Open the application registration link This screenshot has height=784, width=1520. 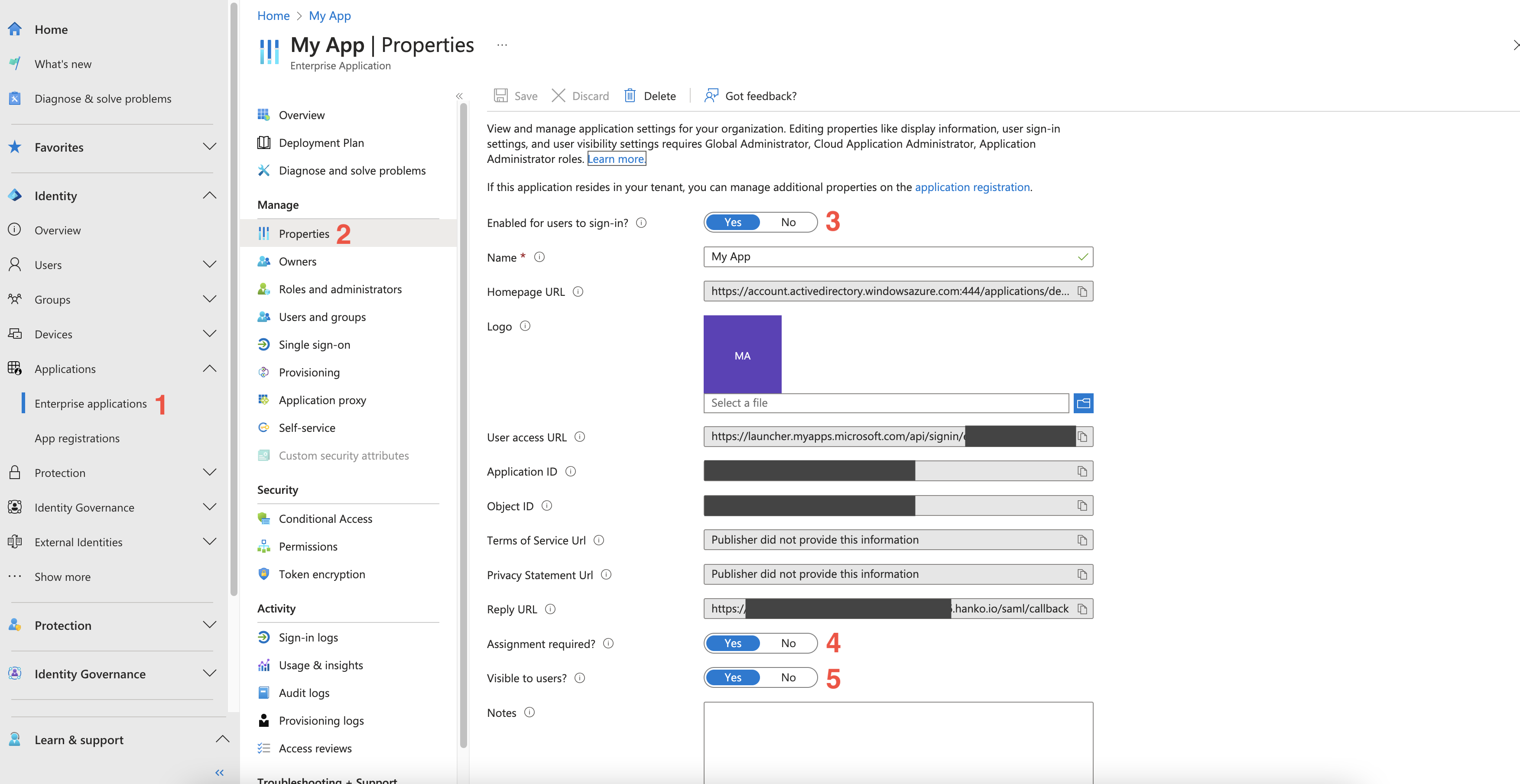point(972,187)
